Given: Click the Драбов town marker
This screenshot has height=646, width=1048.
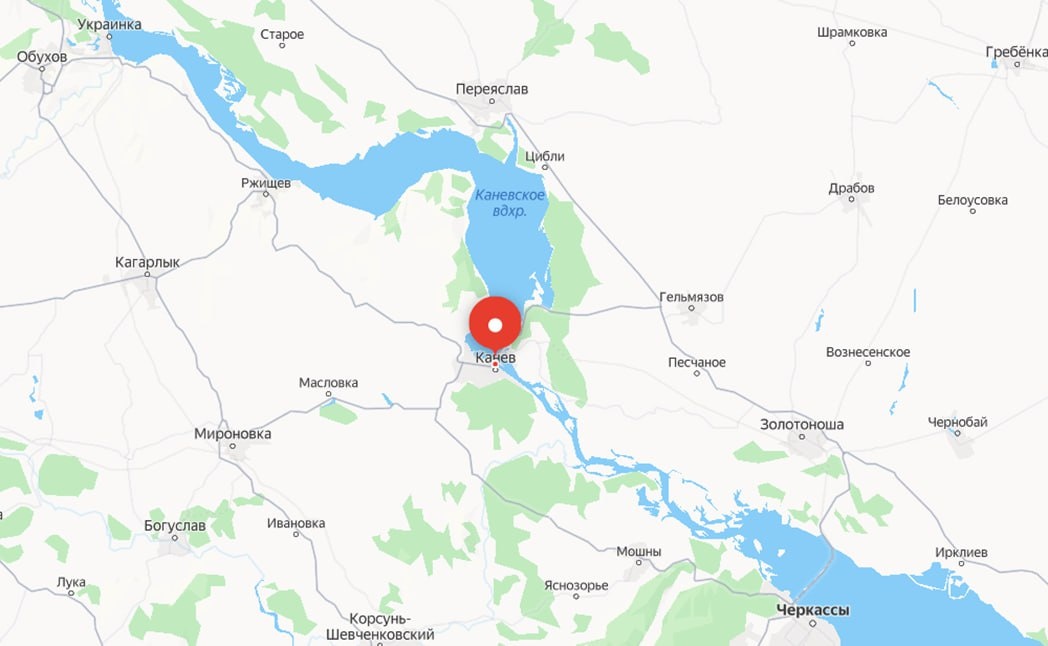Looking at the screenshot, I should click(852, 199).
